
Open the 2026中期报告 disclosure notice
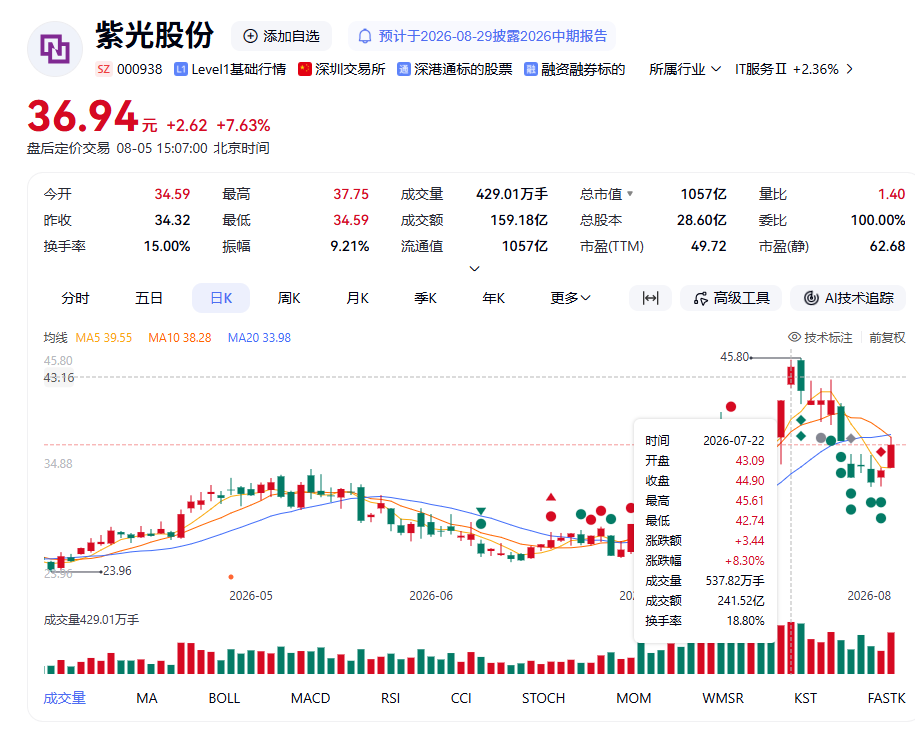click(x=482, y=36)
